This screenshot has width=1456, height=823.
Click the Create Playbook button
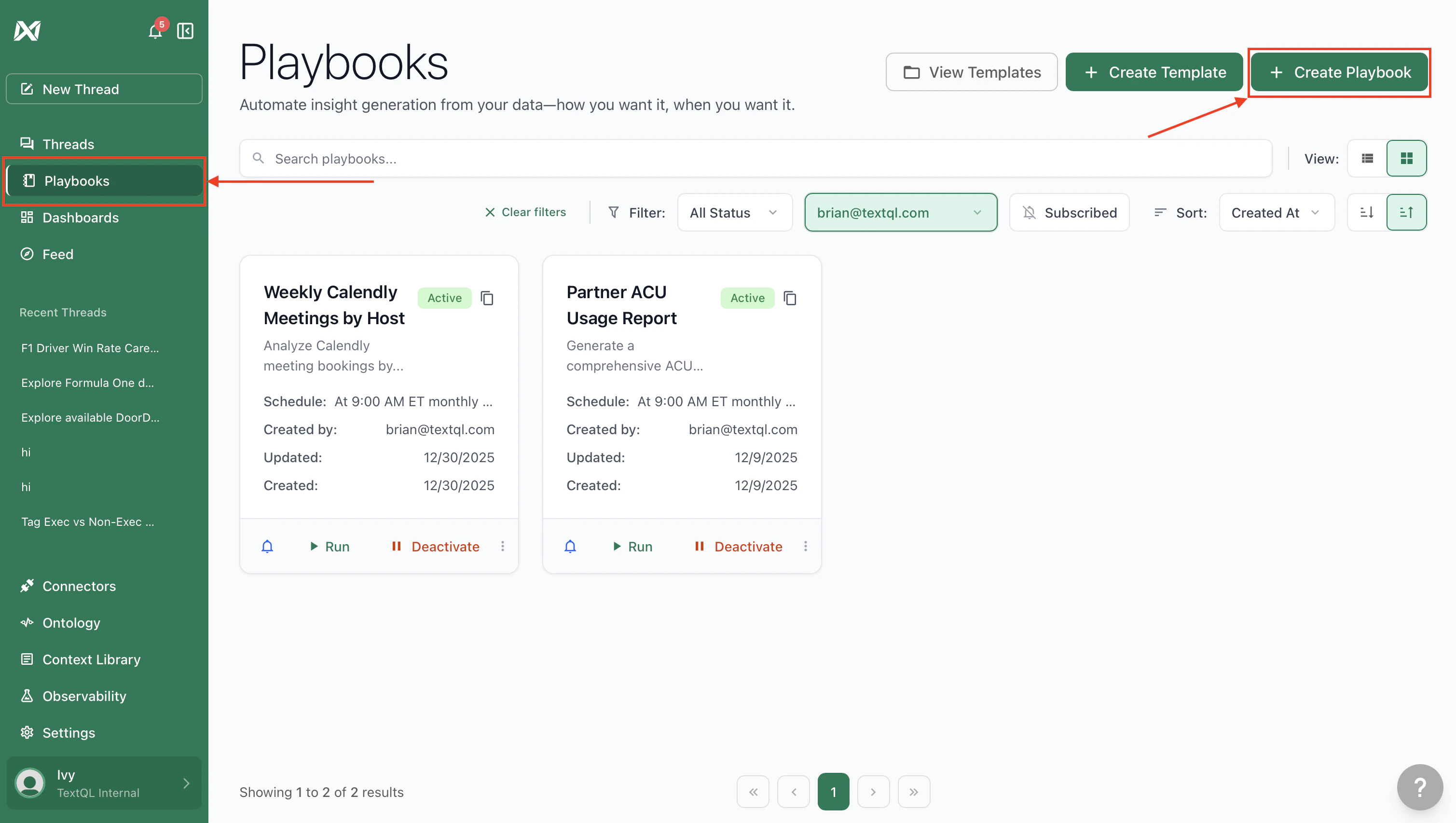point(1339,72)
